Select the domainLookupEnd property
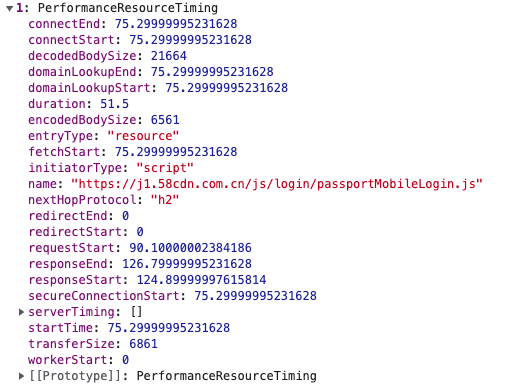 [x=82, y=72]
